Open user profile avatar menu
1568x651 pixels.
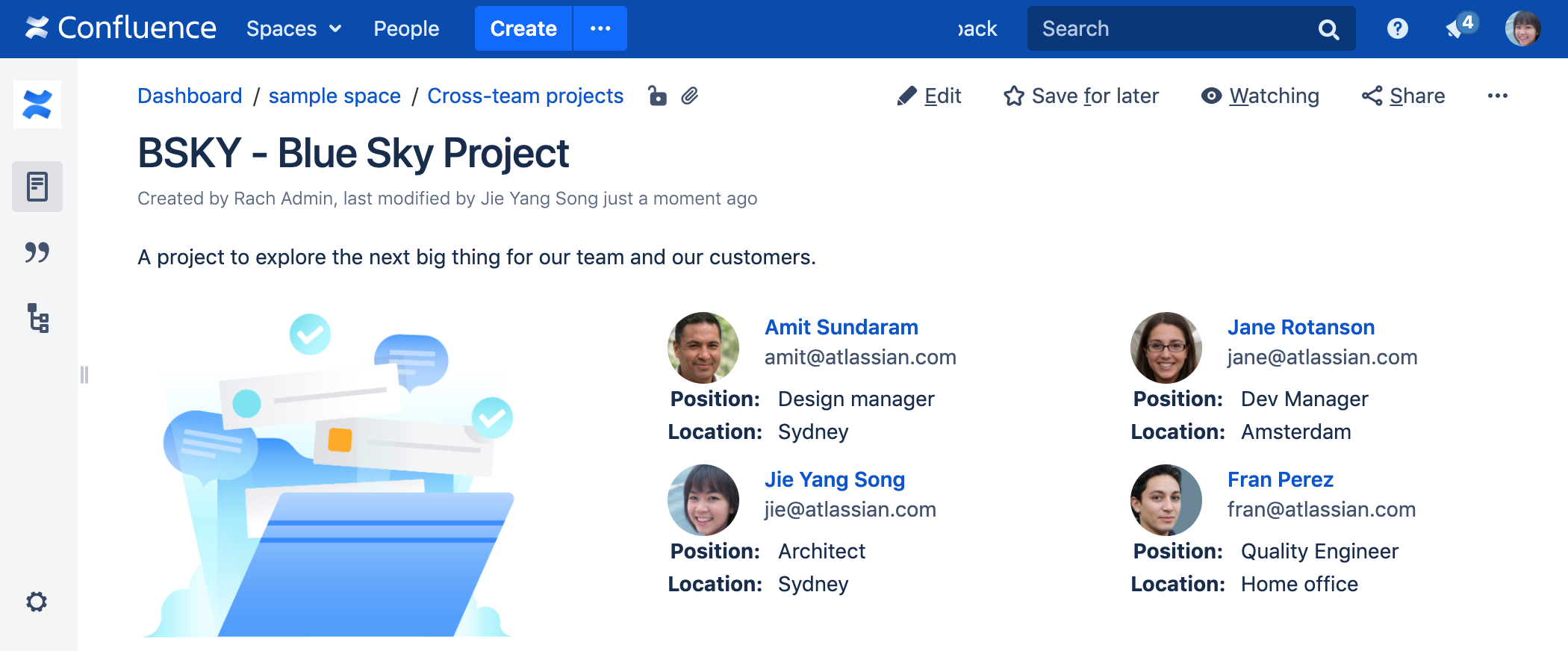1522,28
